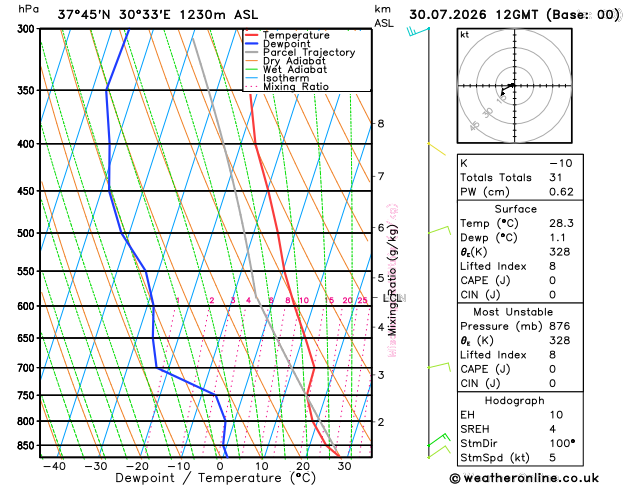
Task: Select the Mixing Ratio legend entry
Action: (x=287, y=87)
